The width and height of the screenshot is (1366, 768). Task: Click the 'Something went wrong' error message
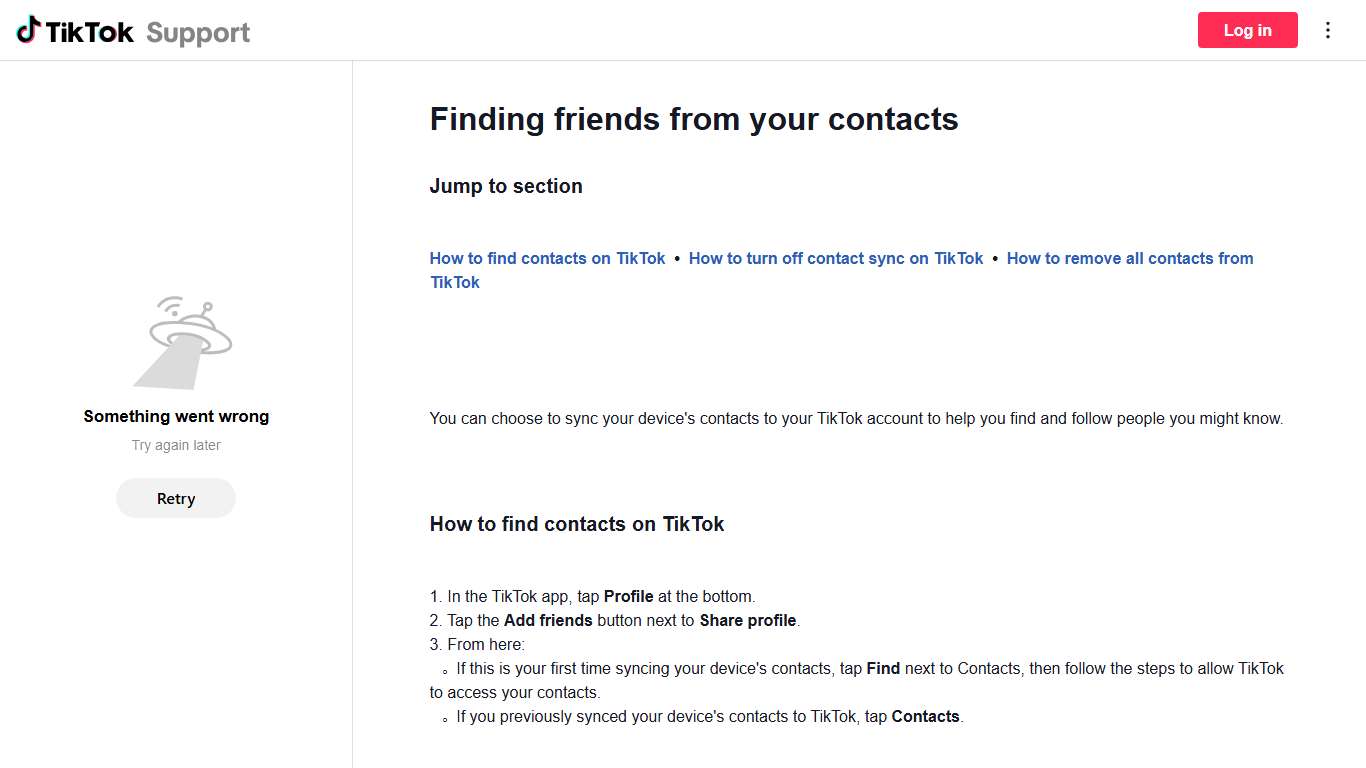(176, 416)
